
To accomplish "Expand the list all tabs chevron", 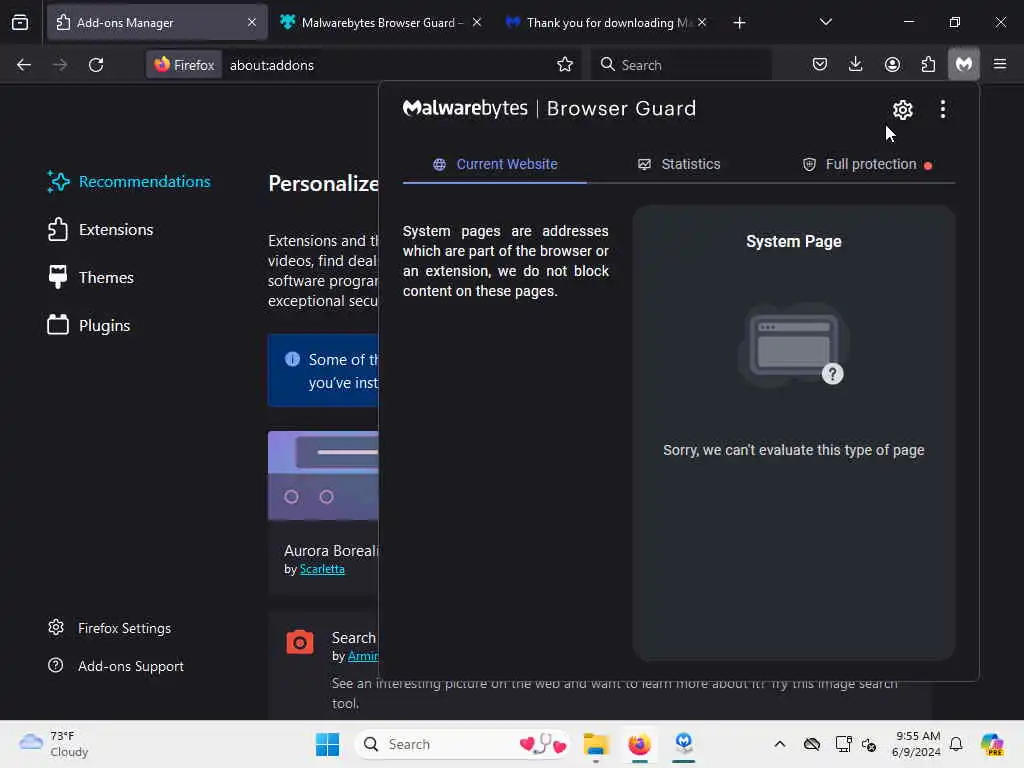I will click(x=825, y=22).
